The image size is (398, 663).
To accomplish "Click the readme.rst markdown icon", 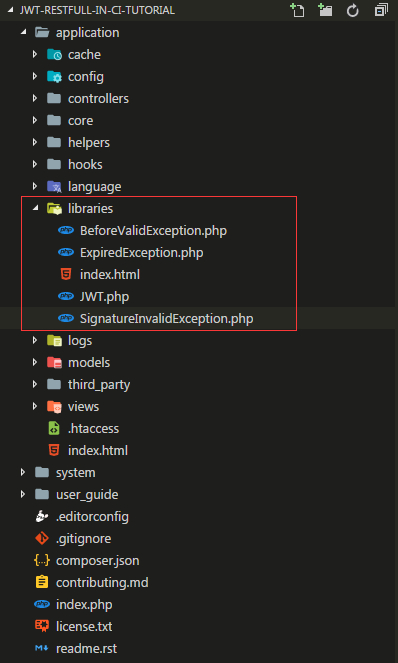I will (42, 648).
